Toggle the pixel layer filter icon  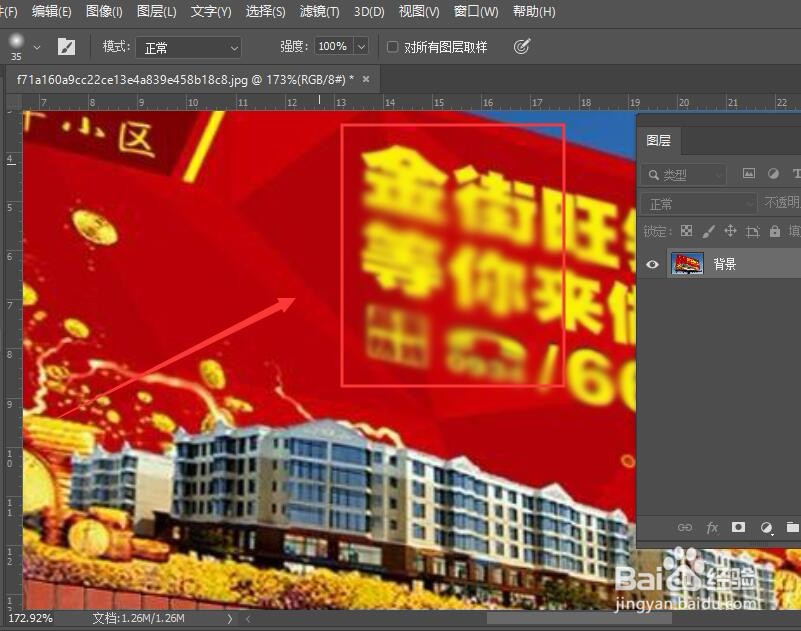(x=748, y=174)
